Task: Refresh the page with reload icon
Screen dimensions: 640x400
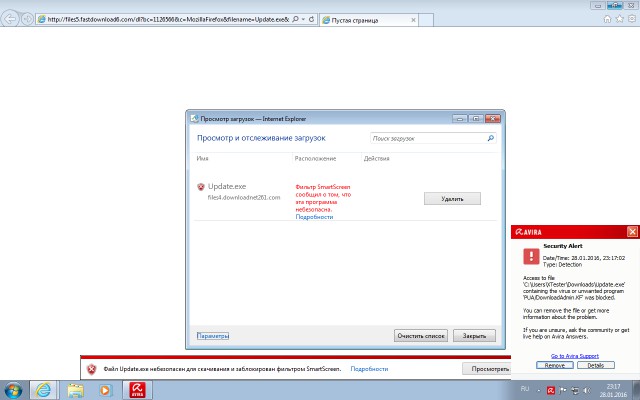Action: tap(311, 19)
